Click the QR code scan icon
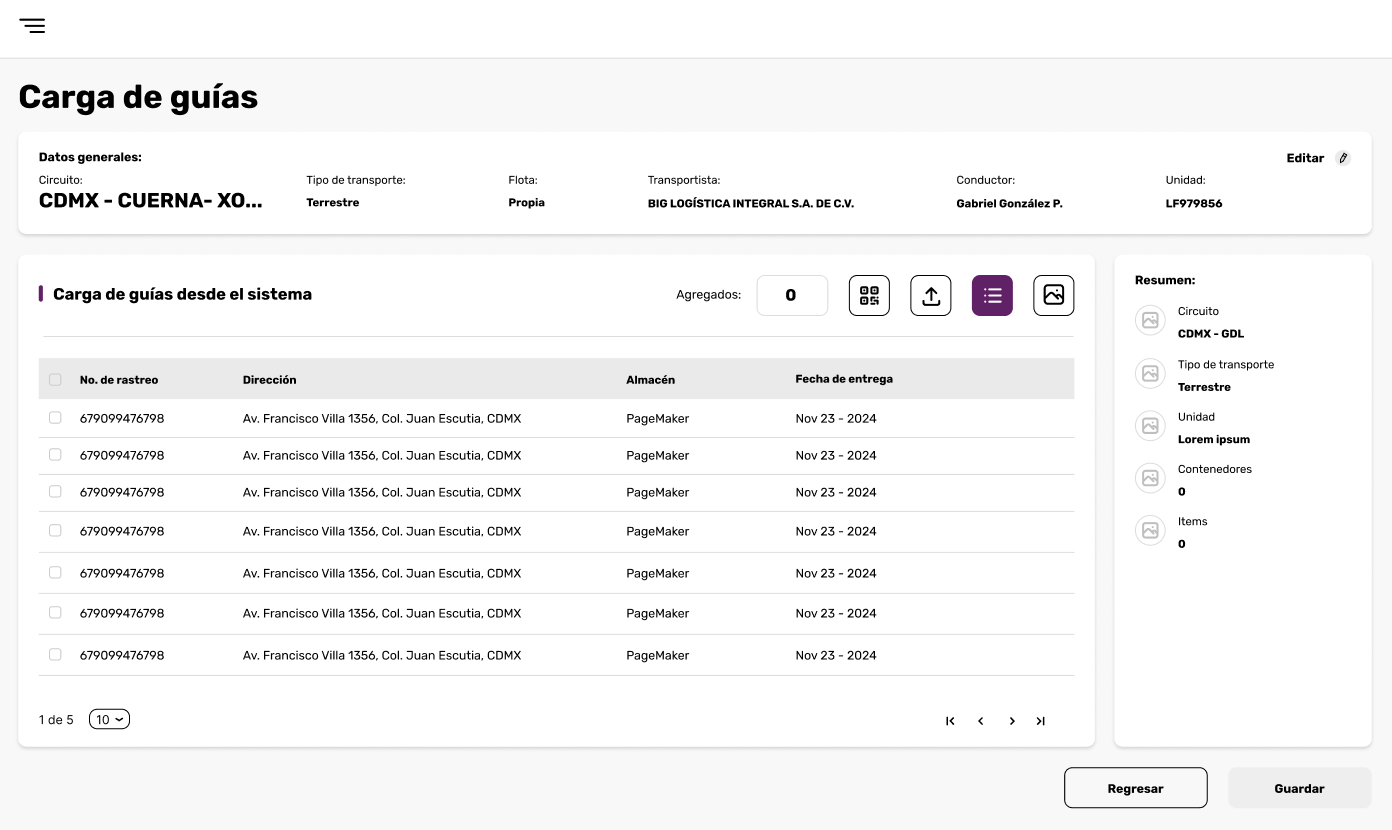This screenshot has height=830, width=1392. pos(869,296)
